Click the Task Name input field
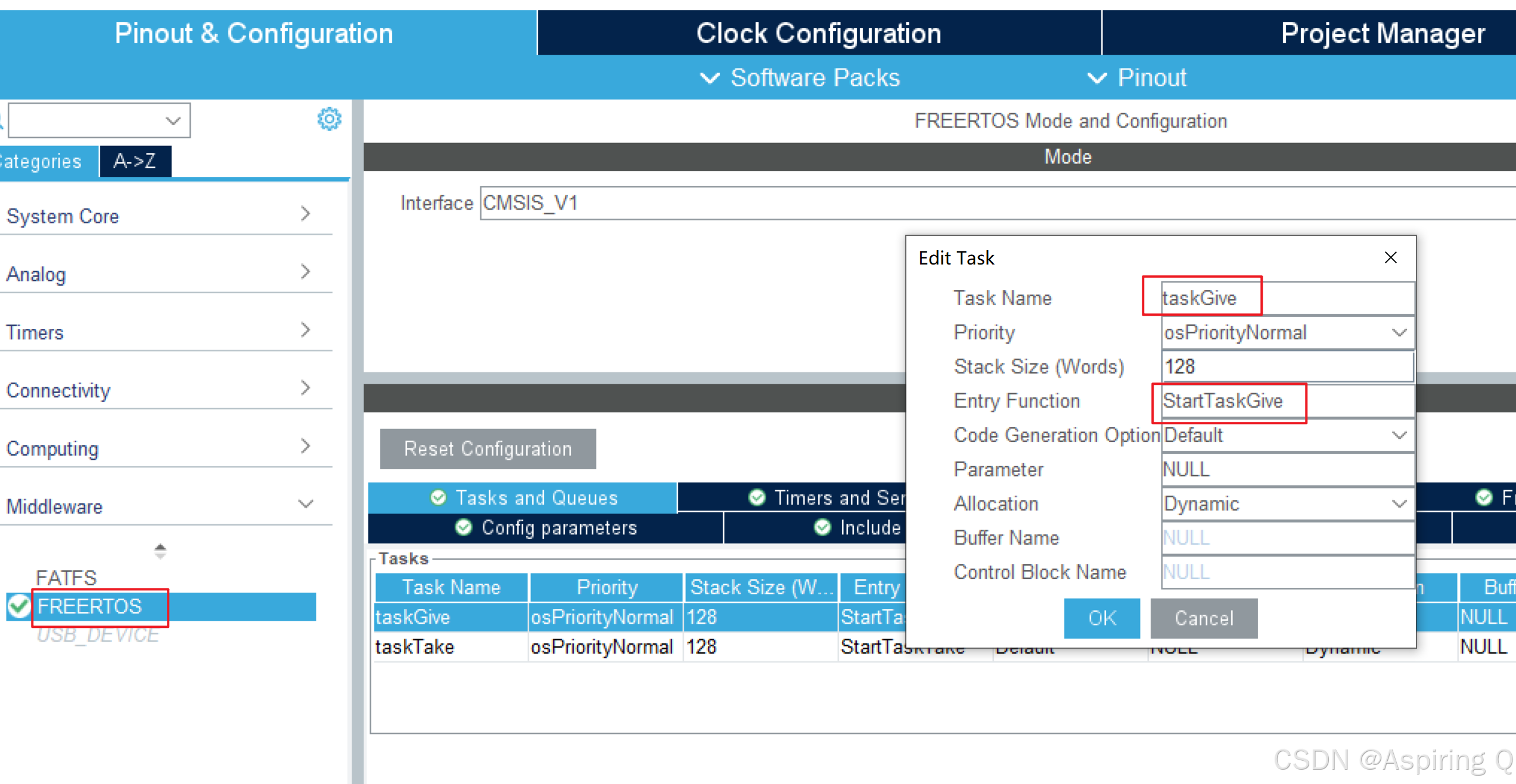This screenshot has height=784, width=1516. point(1287,298)
